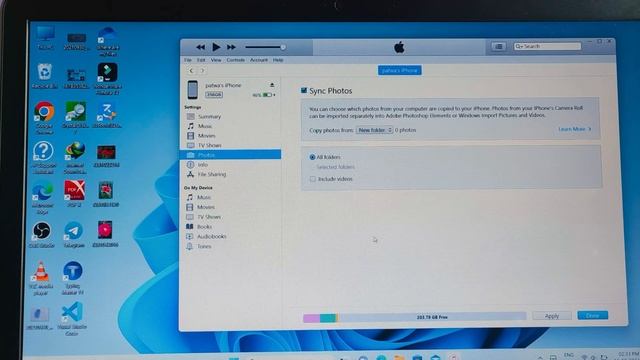The width and height of the screenshot is (640, 360).
Task: Open the Copy photos from dropdown
Action: pos(374,130)
